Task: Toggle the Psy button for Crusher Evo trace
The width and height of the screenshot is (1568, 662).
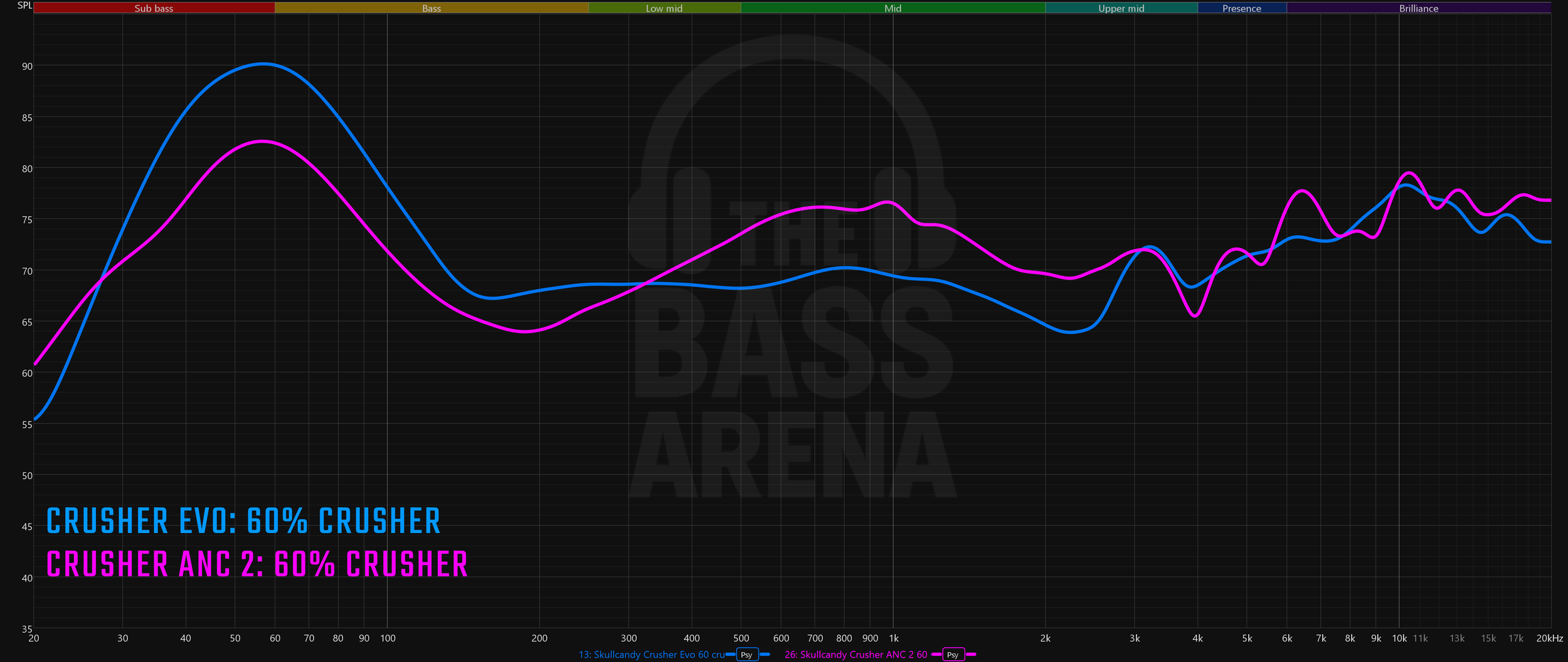Action: (746, 654)
